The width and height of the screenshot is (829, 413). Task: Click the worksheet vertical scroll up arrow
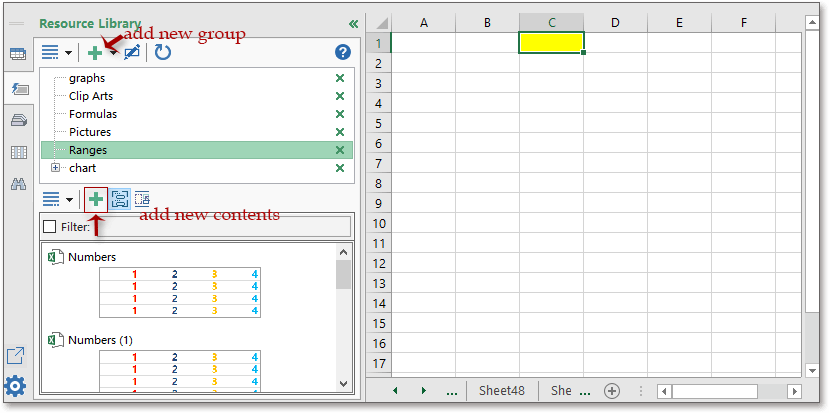[x=812, y=23]
